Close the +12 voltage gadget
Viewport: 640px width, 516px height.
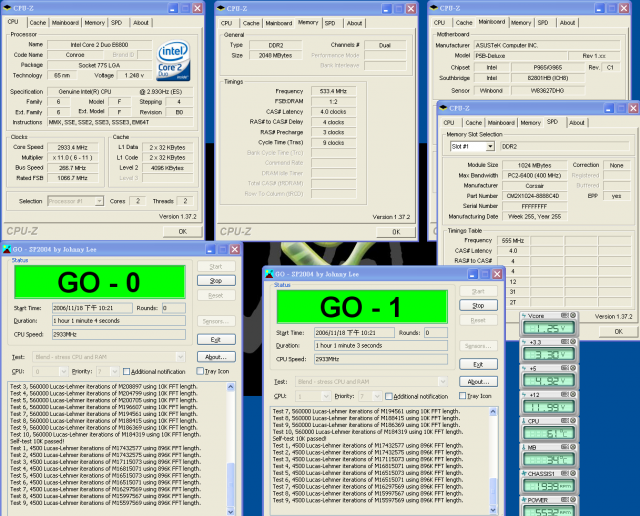click(573, 394)
